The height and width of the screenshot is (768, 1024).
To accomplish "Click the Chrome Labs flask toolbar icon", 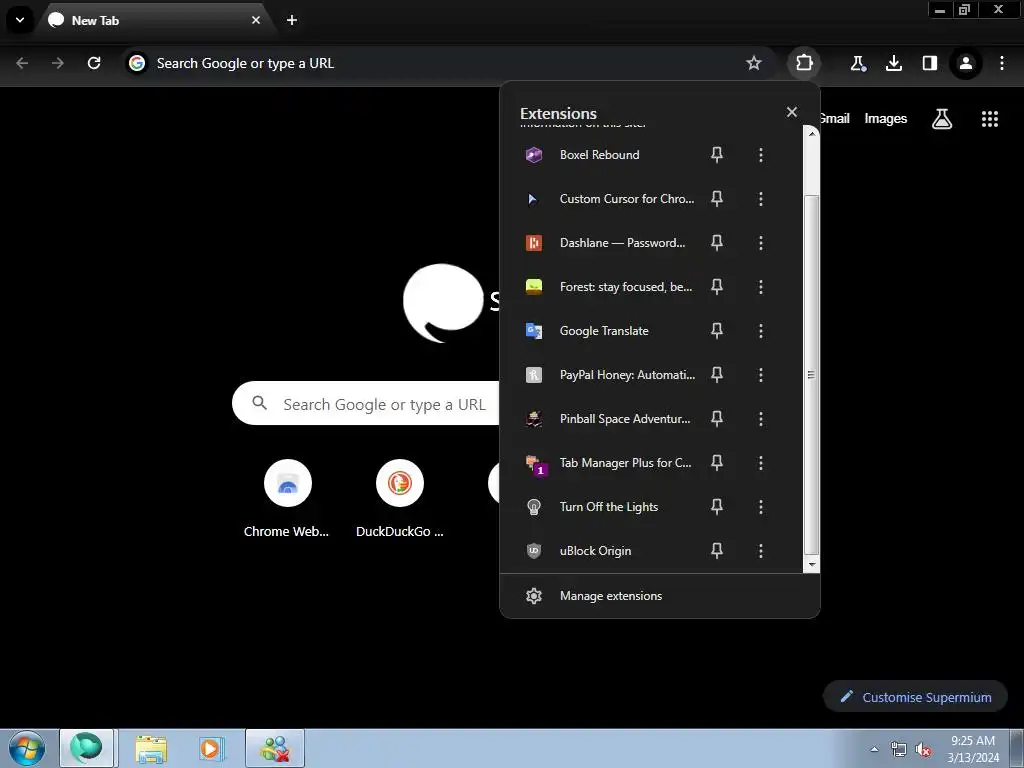I will 857,63.
